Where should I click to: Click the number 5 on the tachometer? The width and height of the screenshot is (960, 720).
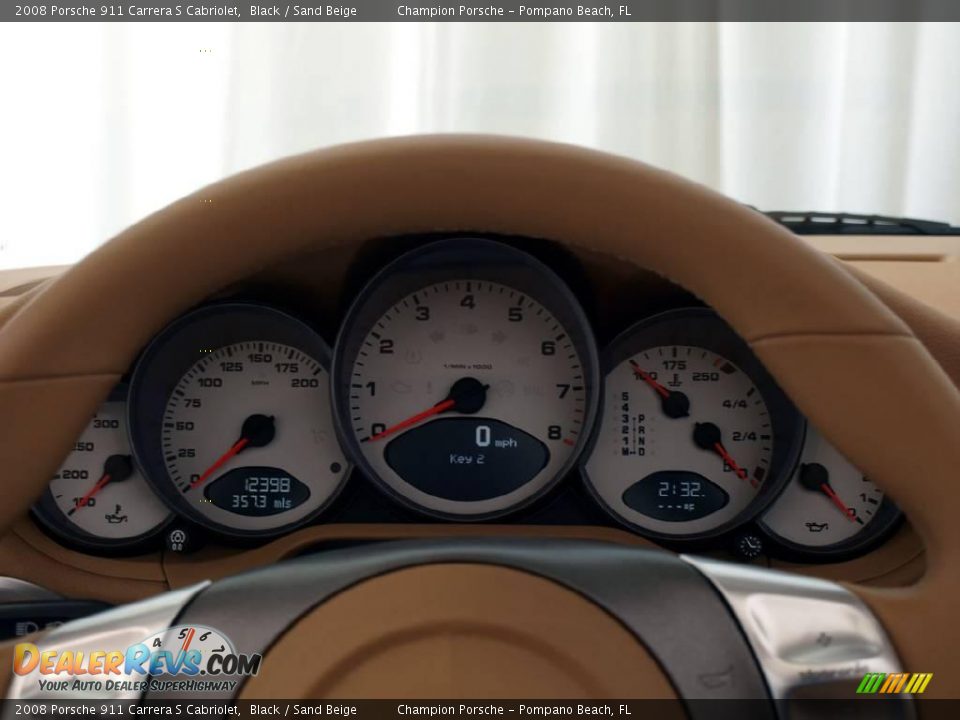[x=514, y=314]
